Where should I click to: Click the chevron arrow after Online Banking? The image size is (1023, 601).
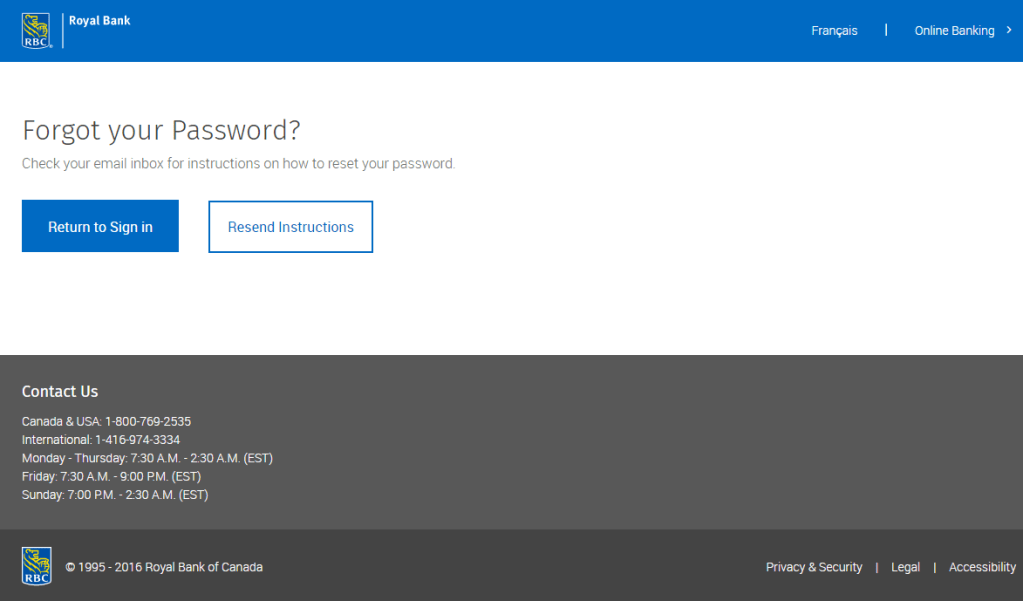click(x=1009, y=30)
